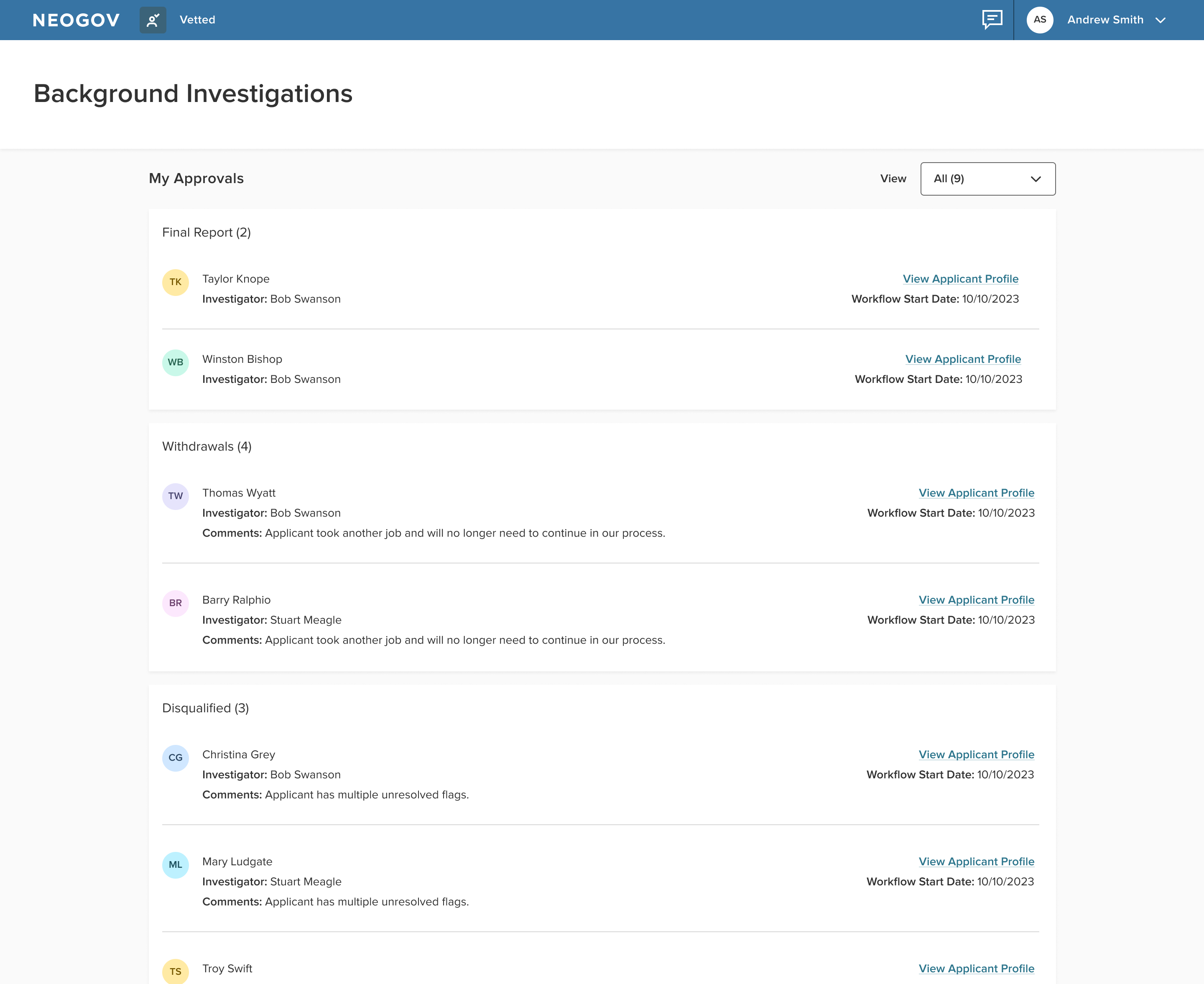Open Andrew Smith user menu name
Screen dimensions: 1204x984
(x=1105, y=20)
